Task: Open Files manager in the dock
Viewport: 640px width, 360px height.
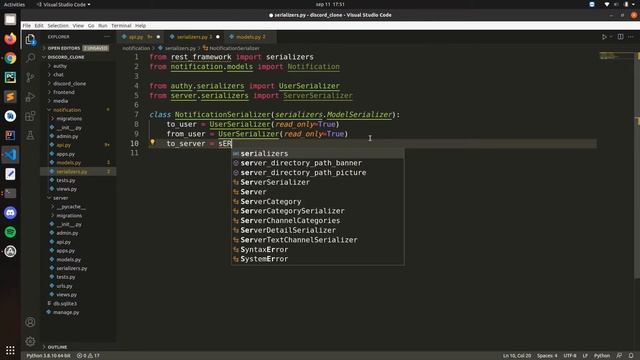Action: point(10,19)
